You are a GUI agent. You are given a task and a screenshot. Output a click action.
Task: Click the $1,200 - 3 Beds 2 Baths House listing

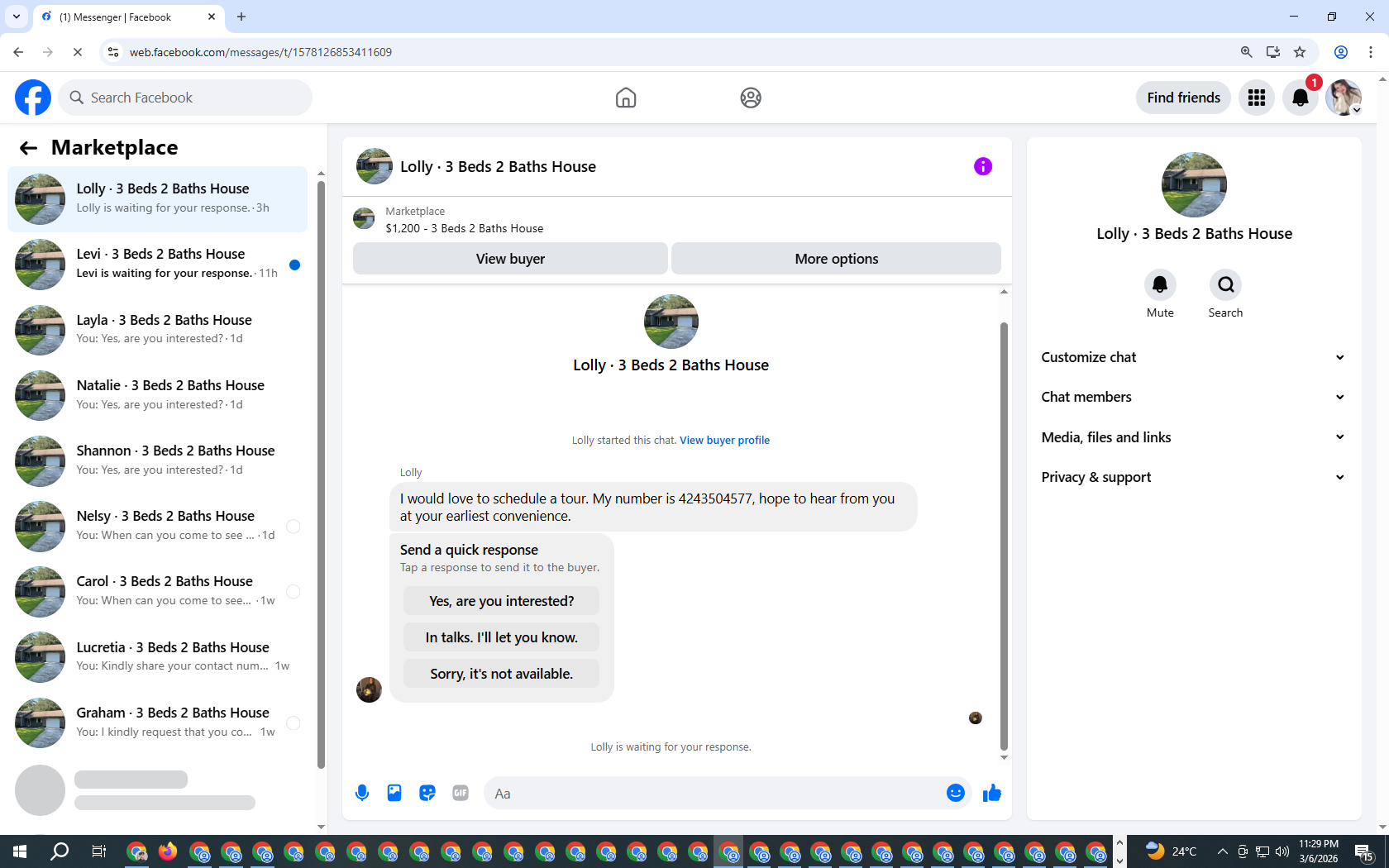[x=464, y=228]
